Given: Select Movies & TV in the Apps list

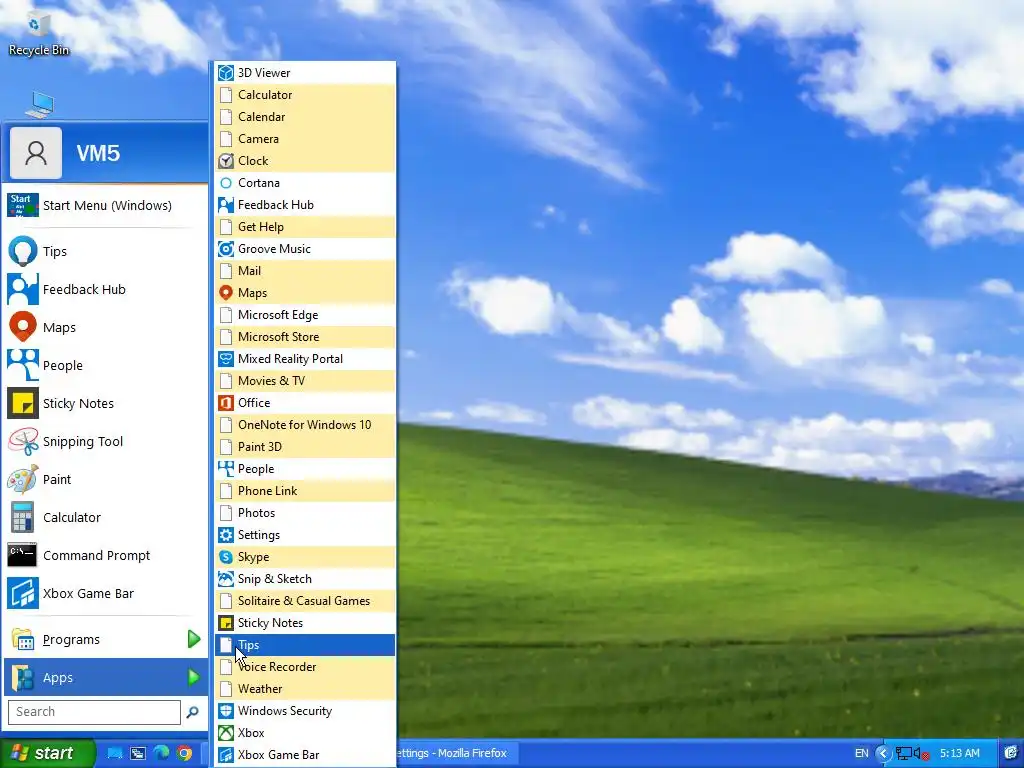Looking at the screenshot, I should point(305,381).
